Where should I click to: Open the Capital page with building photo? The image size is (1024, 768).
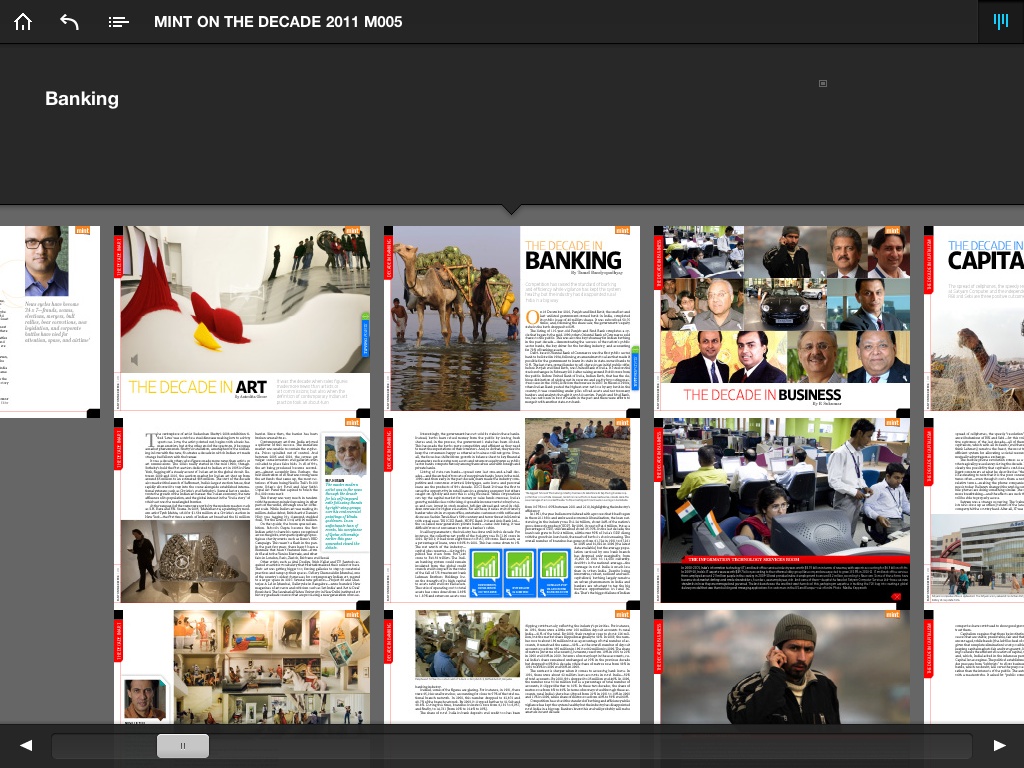point(974,511)
